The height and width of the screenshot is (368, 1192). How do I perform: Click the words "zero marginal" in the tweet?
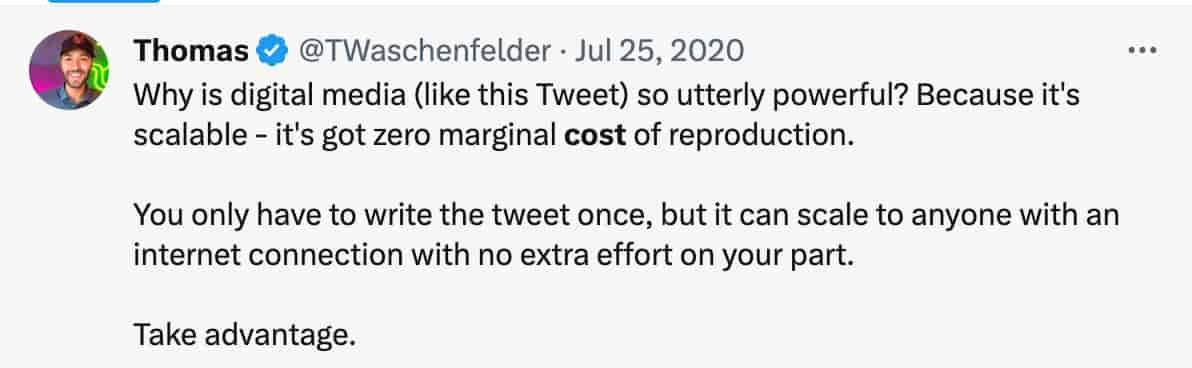point(480,136)
